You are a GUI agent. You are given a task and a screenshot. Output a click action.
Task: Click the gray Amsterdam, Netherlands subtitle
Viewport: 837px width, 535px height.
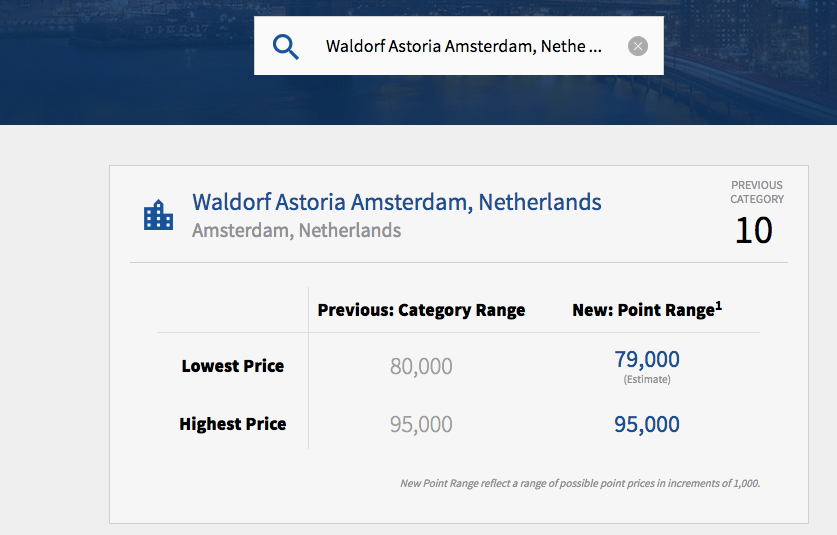coord(296,231)
